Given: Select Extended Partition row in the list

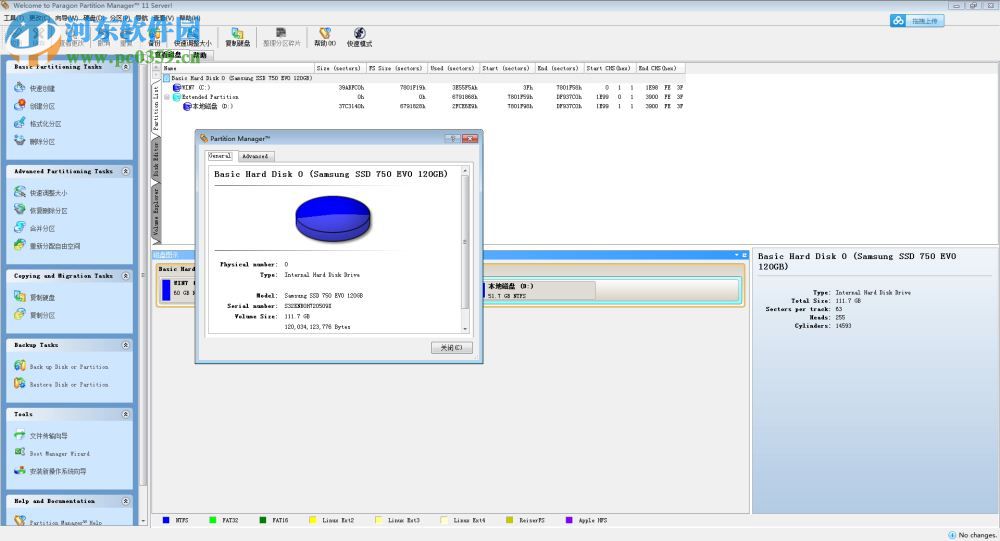Looking at the screenshot, I should pyautogui.click(x=422, y=97).
